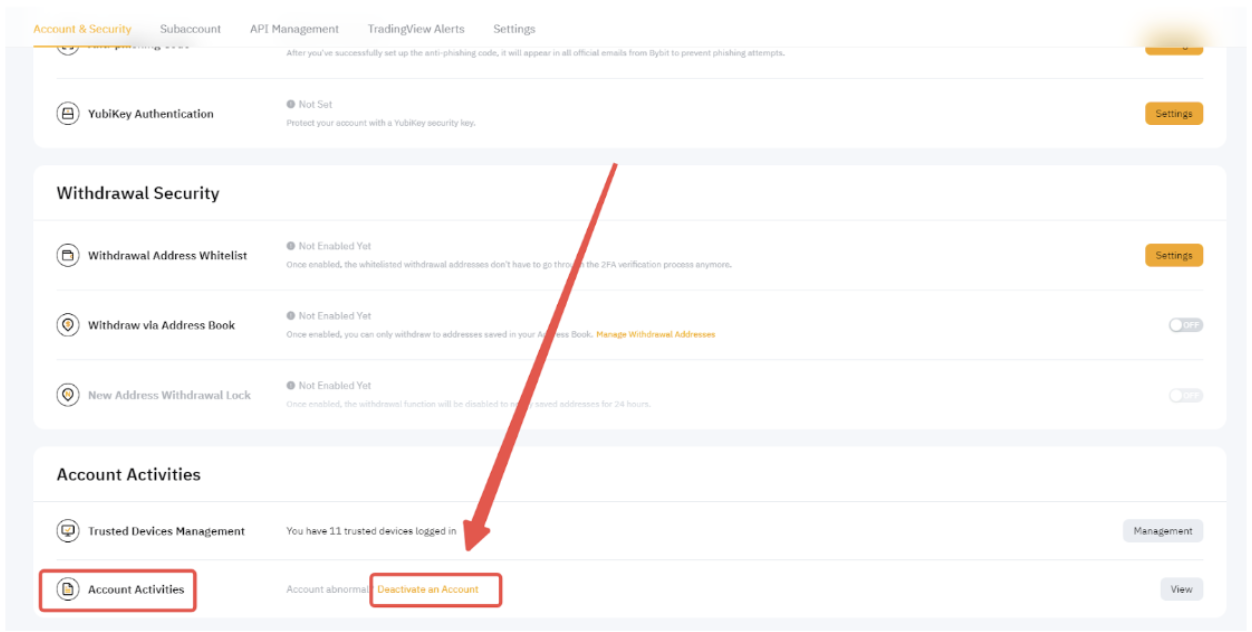This screenshot has width=1252, height=632.
Task: Click the New Address Withdrawal Lock icon
Action: 68,395
